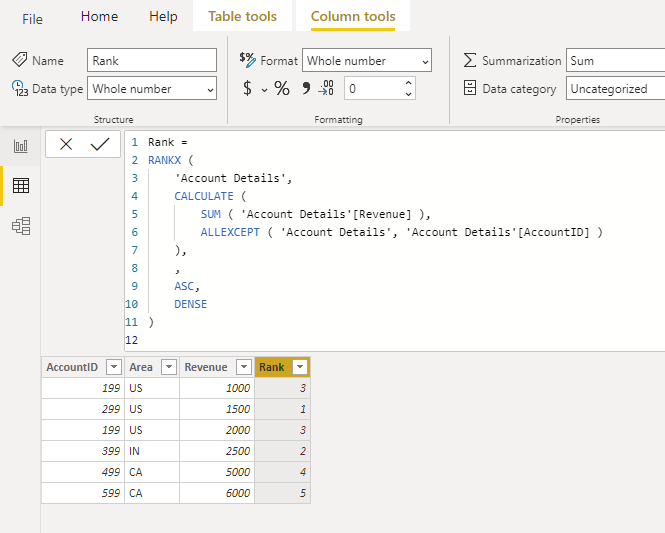Cancel formula with the X icon

coord(66,144)
